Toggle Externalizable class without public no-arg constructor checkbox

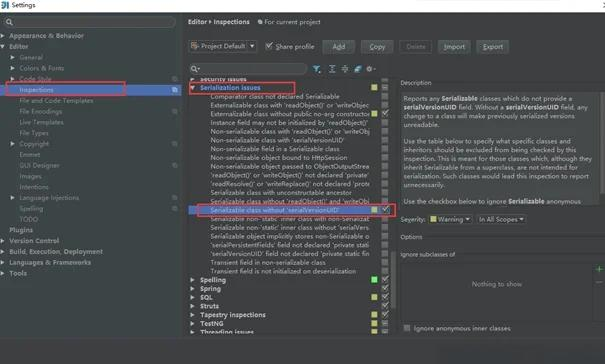coord(385,113)
